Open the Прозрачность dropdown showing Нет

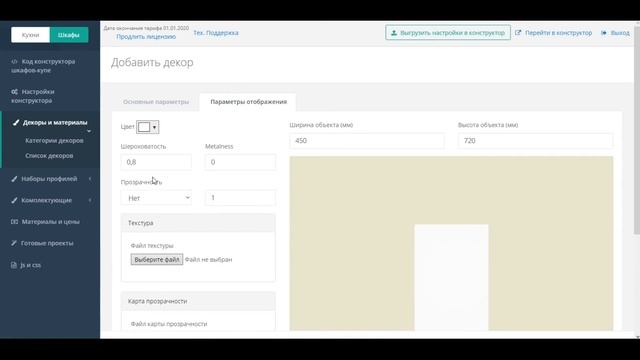tap(156, 198)
